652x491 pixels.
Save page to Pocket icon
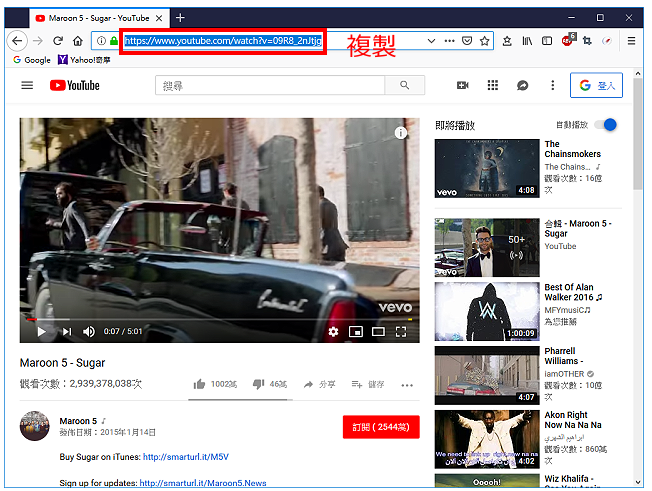coord(467,41)
